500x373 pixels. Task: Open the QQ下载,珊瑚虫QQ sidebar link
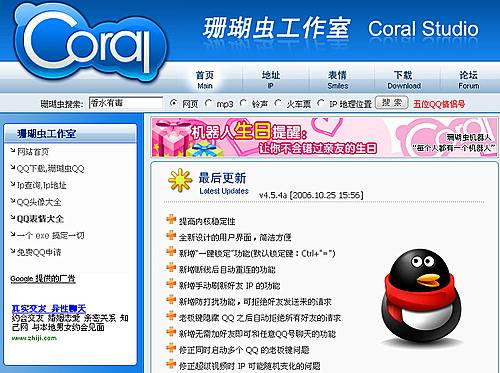pyautogui.click(x=50, y=169)
